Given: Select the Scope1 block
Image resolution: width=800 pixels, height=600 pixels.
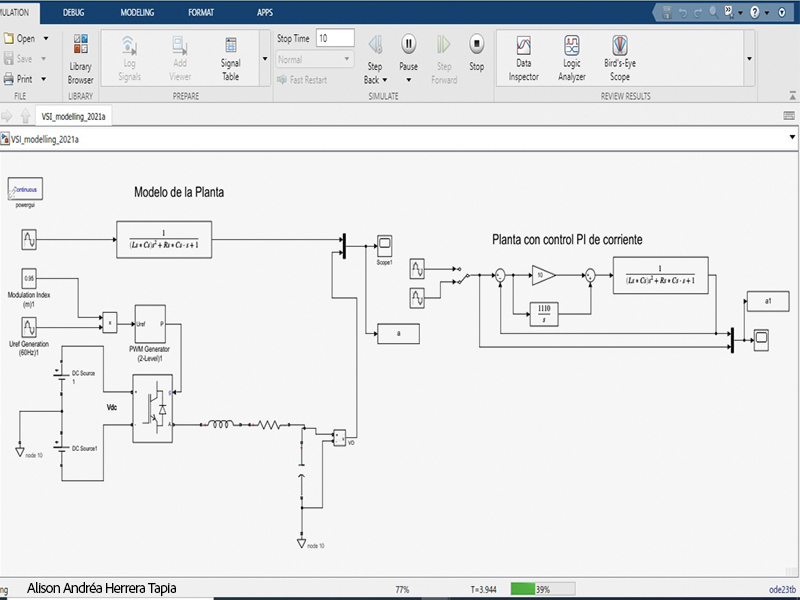Looking at the screenshot, I should pos(384,246).
